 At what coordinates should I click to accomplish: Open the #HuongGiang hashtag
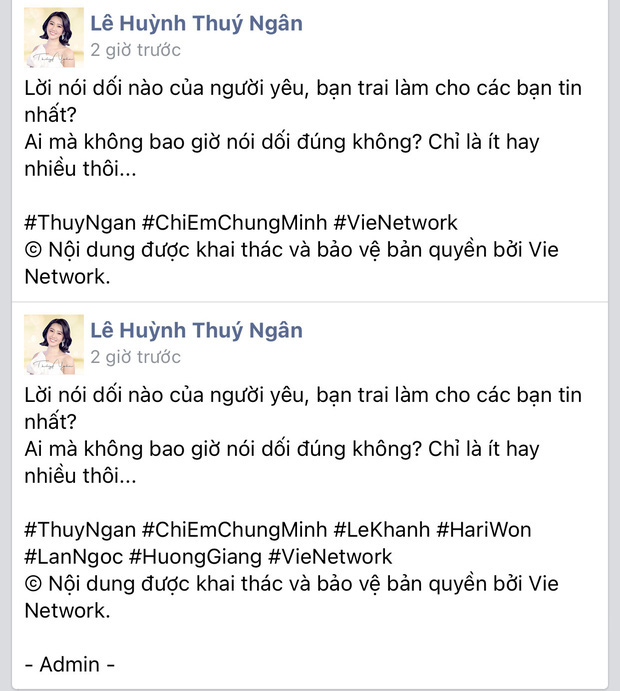click(x=195, y=557)
